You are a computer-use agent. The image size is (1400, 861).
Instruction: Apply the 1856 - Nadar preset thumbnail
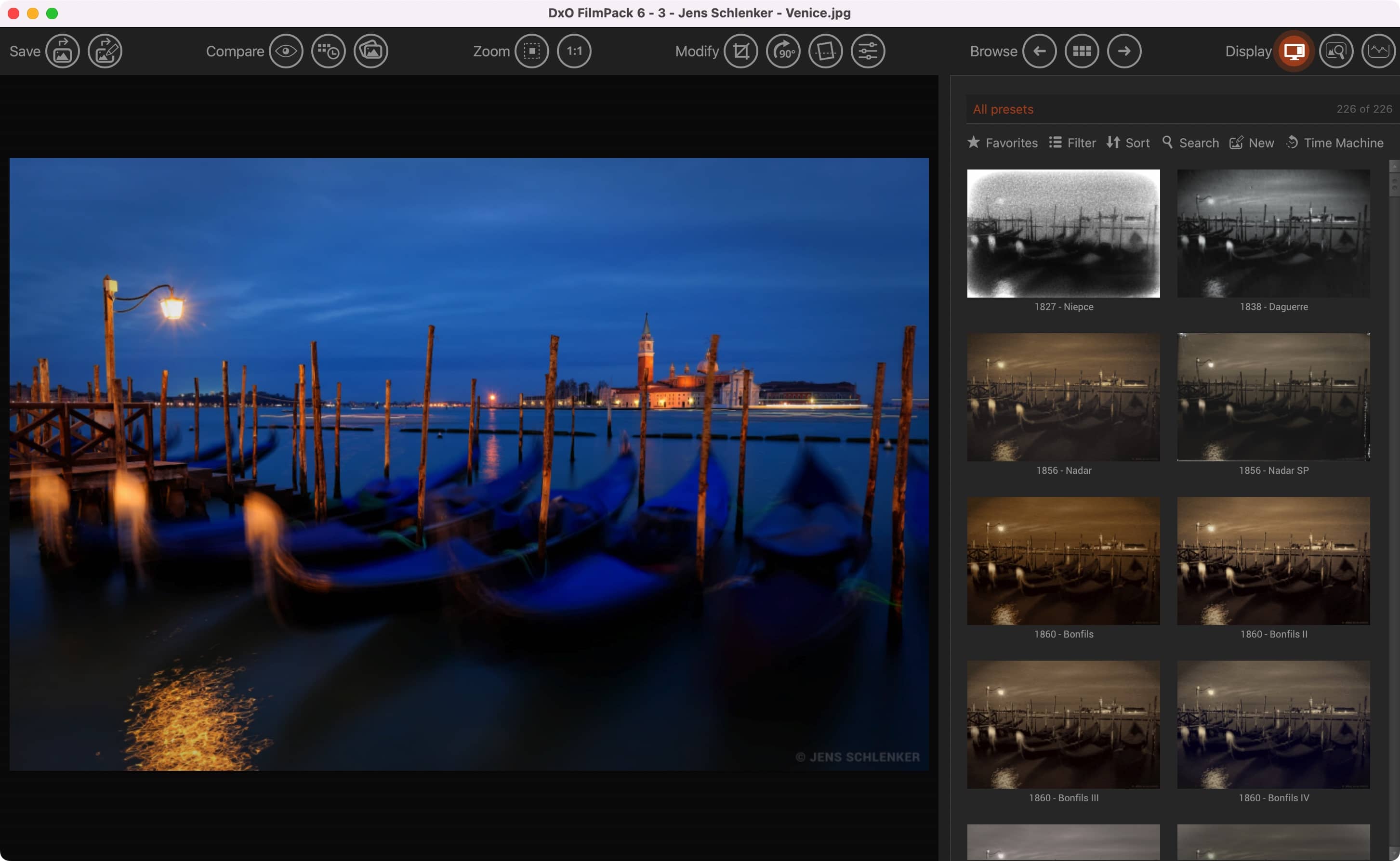pos(1063,397)
